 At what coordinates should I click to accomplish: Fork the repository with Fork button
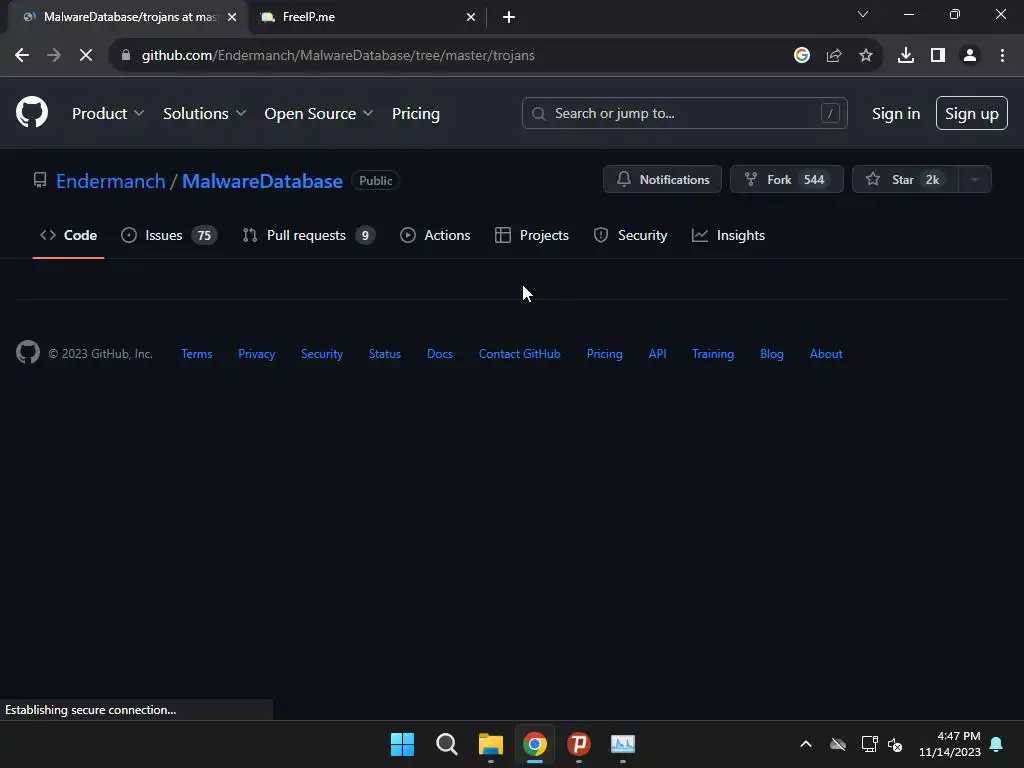[x=786, y=180]
